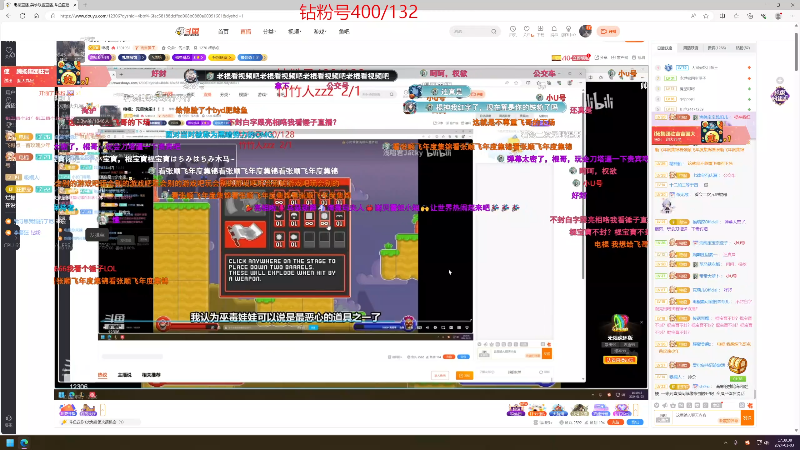Open the 鱼吧 navigation item

[344, 32]
